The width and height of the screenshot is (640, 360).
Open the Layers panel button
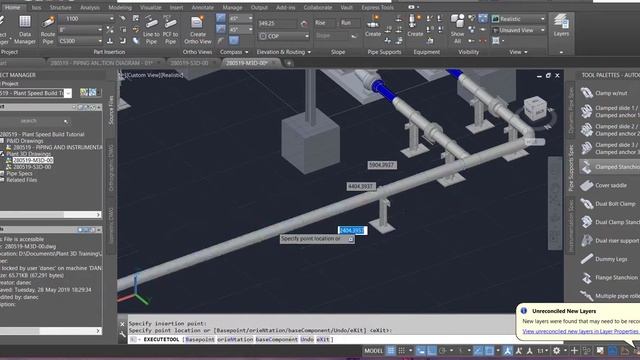pyautogui.click(x=561, y=25)
